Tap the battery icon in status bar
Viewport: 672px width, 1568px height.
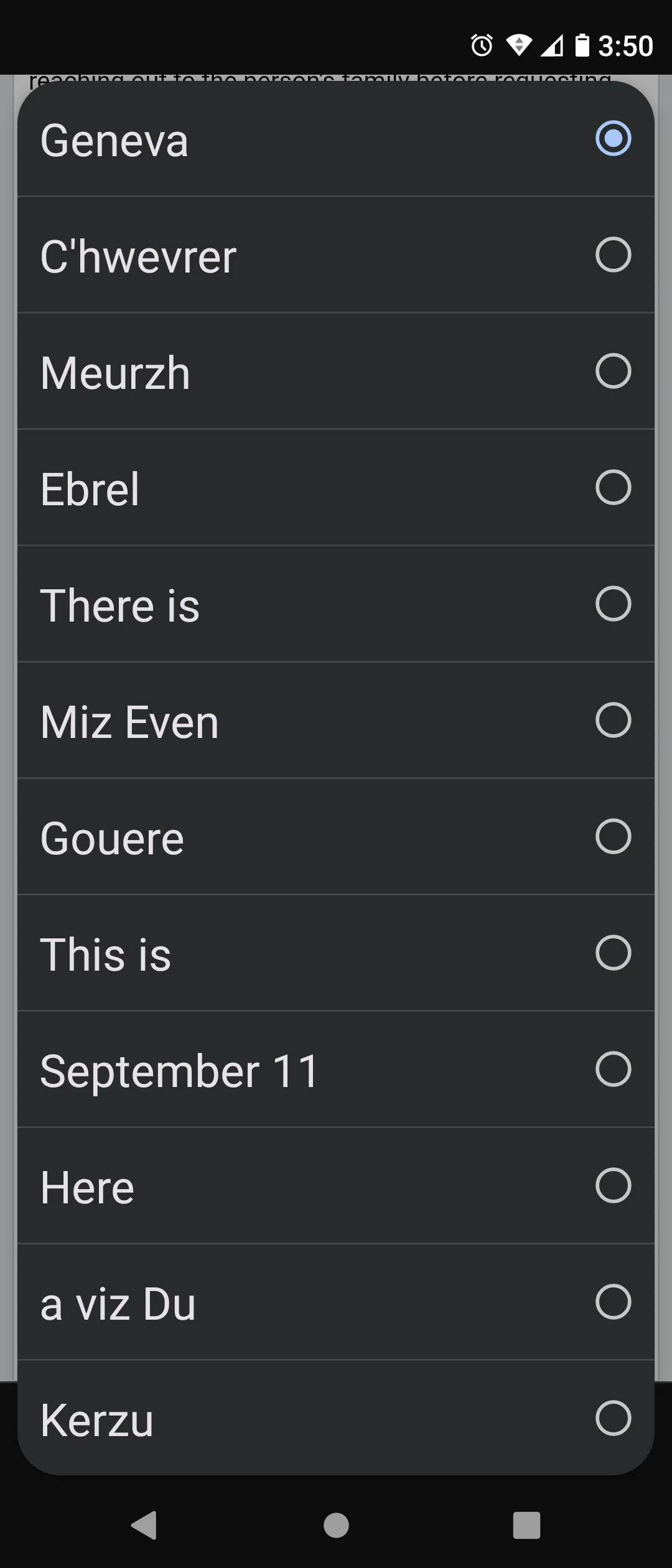coord(582,45)
